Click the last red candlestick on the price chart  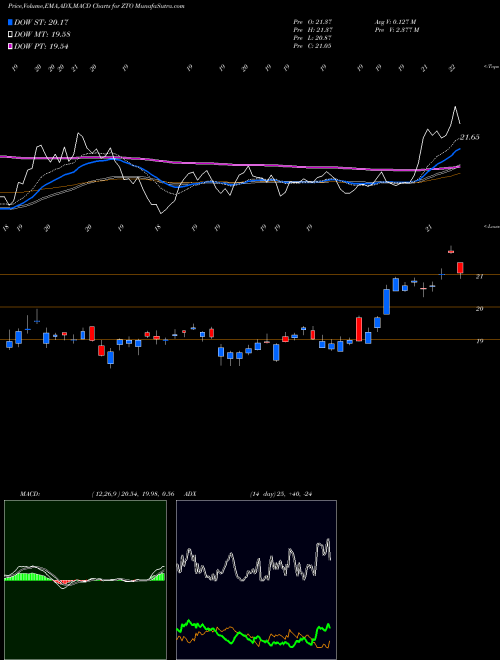[x=460, y=268]
